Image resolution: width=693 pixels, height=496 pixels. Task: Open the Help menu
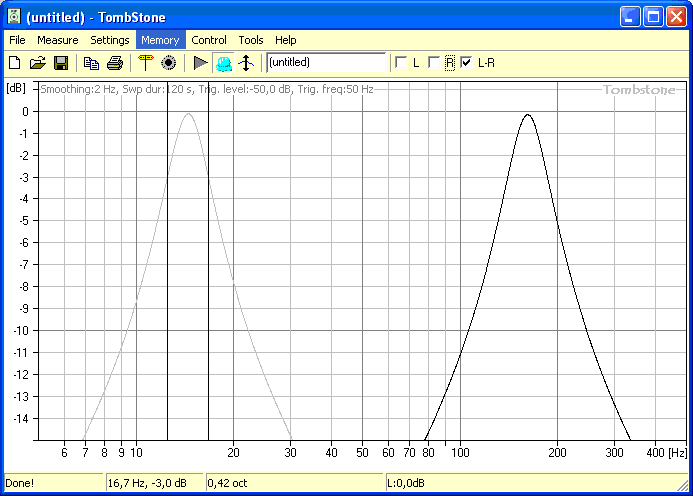pos(286,40)
